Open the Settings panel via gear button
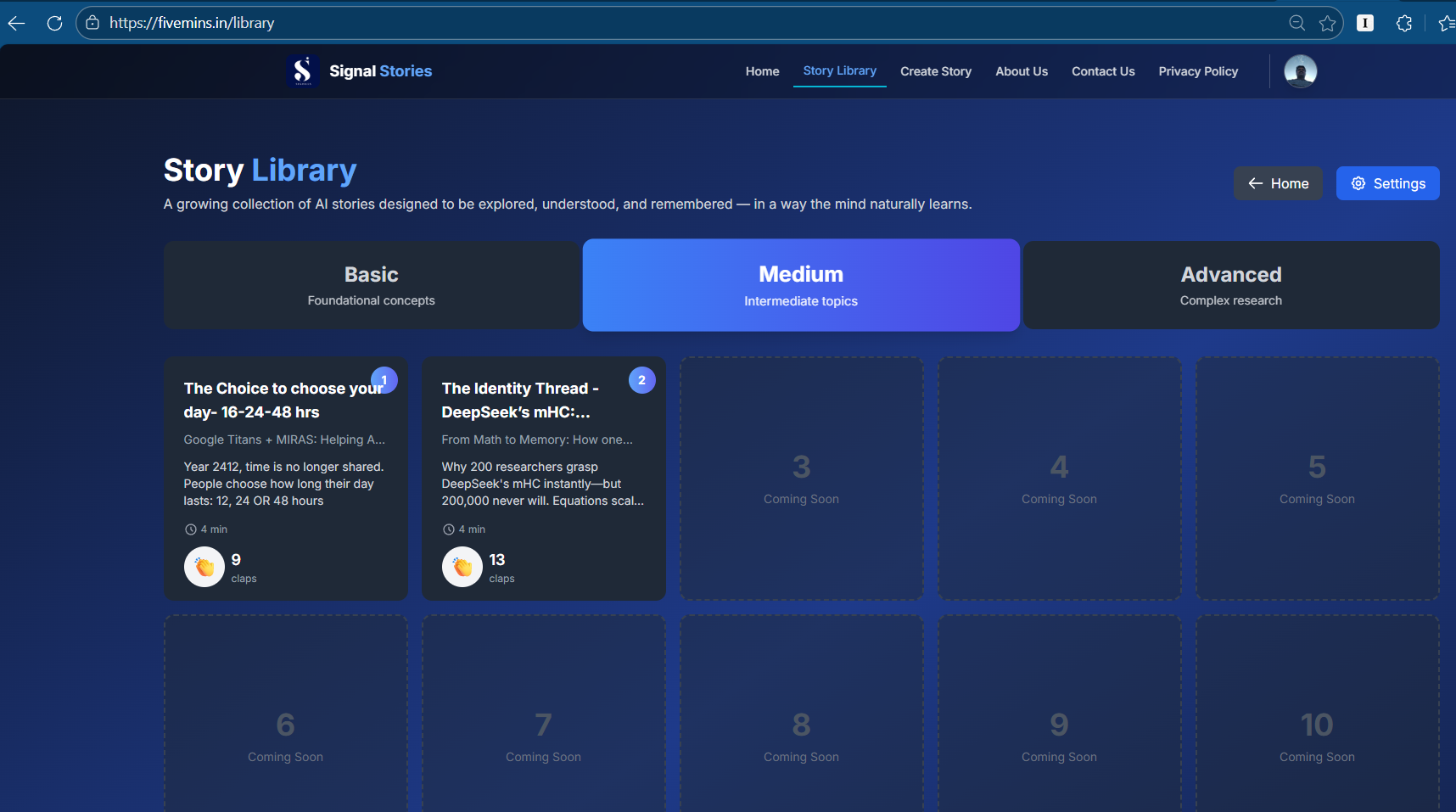Screen dimensions: 1456x812 tap(1387, 182)
